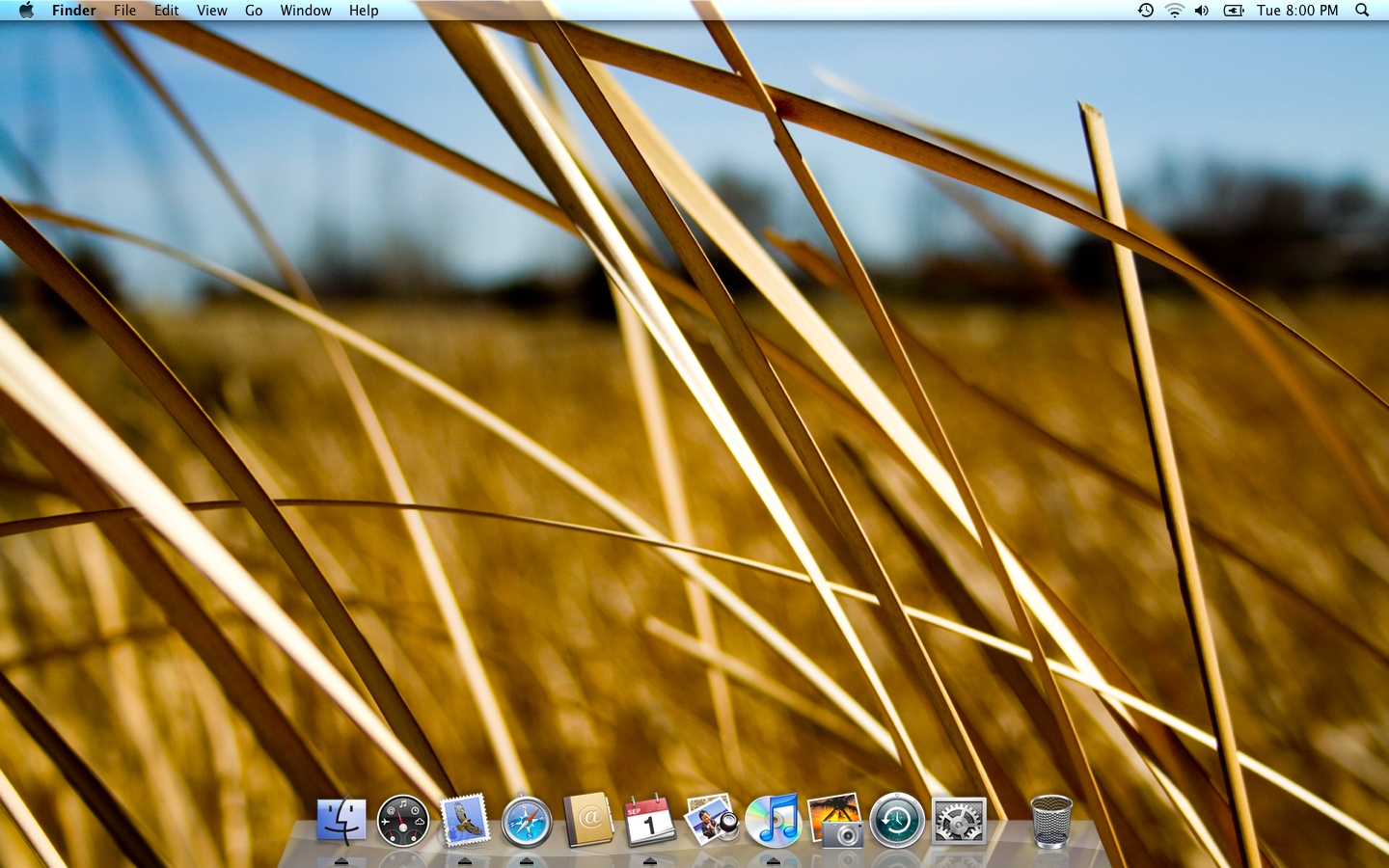The width and height of the screenshot is (1389, 868).
Task: Open the Help menu
Action: point(364,11)
